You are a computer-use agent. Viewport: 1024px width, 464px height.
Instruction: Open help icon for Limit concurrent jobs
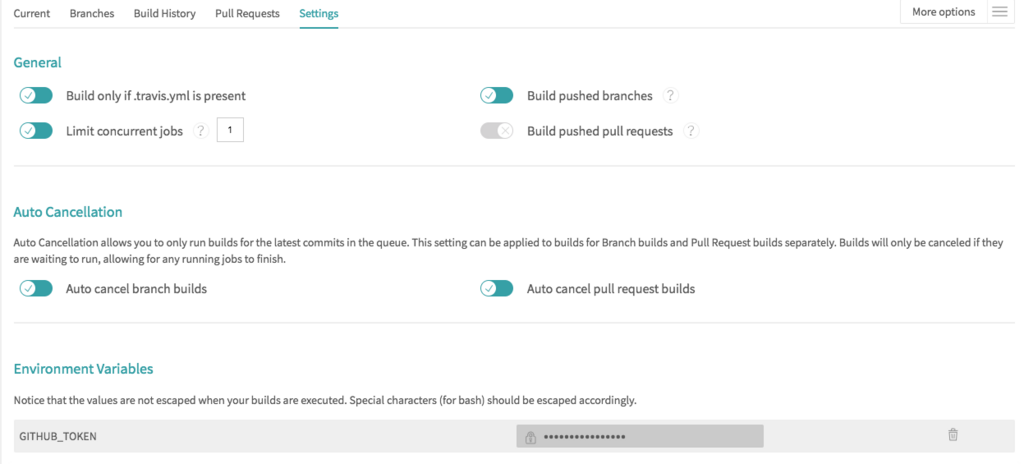point(200,131)
